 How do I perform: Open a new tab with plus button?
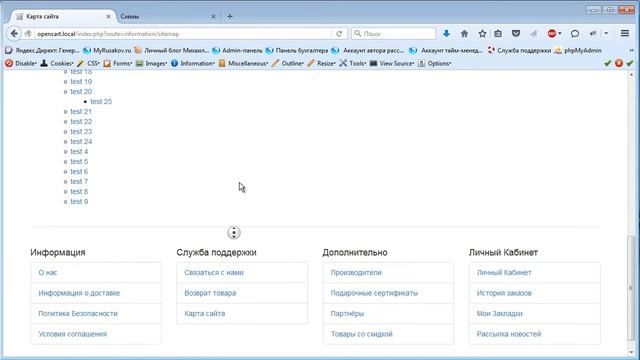(x=230, y=16)
